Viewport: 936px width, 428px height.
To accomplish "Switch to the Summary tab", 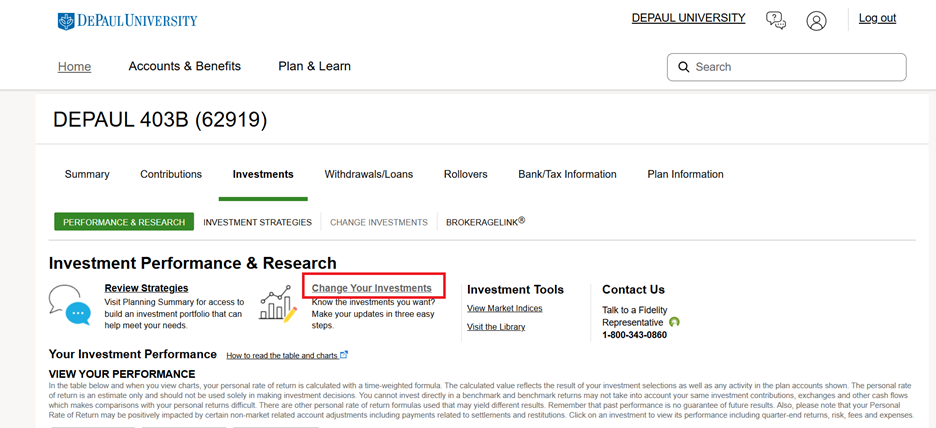I will pos(87,174).
